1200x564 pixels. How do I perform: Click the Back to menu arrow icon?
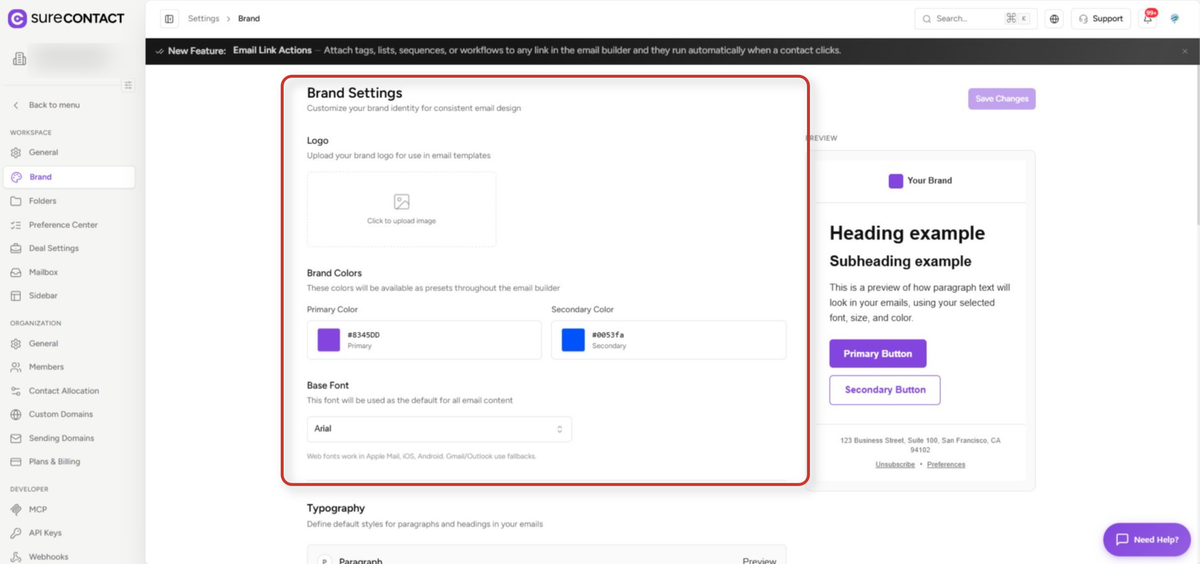coord(16,105)
